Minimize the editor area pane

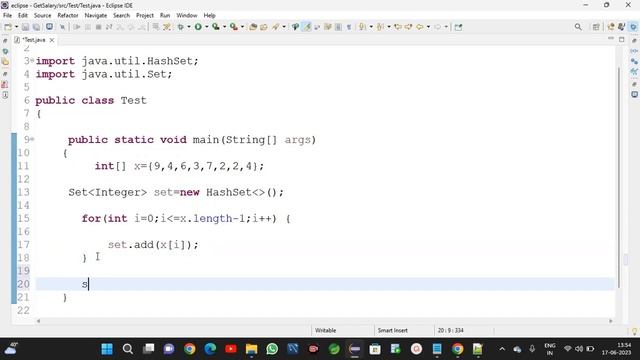click(x=611, y=39)
